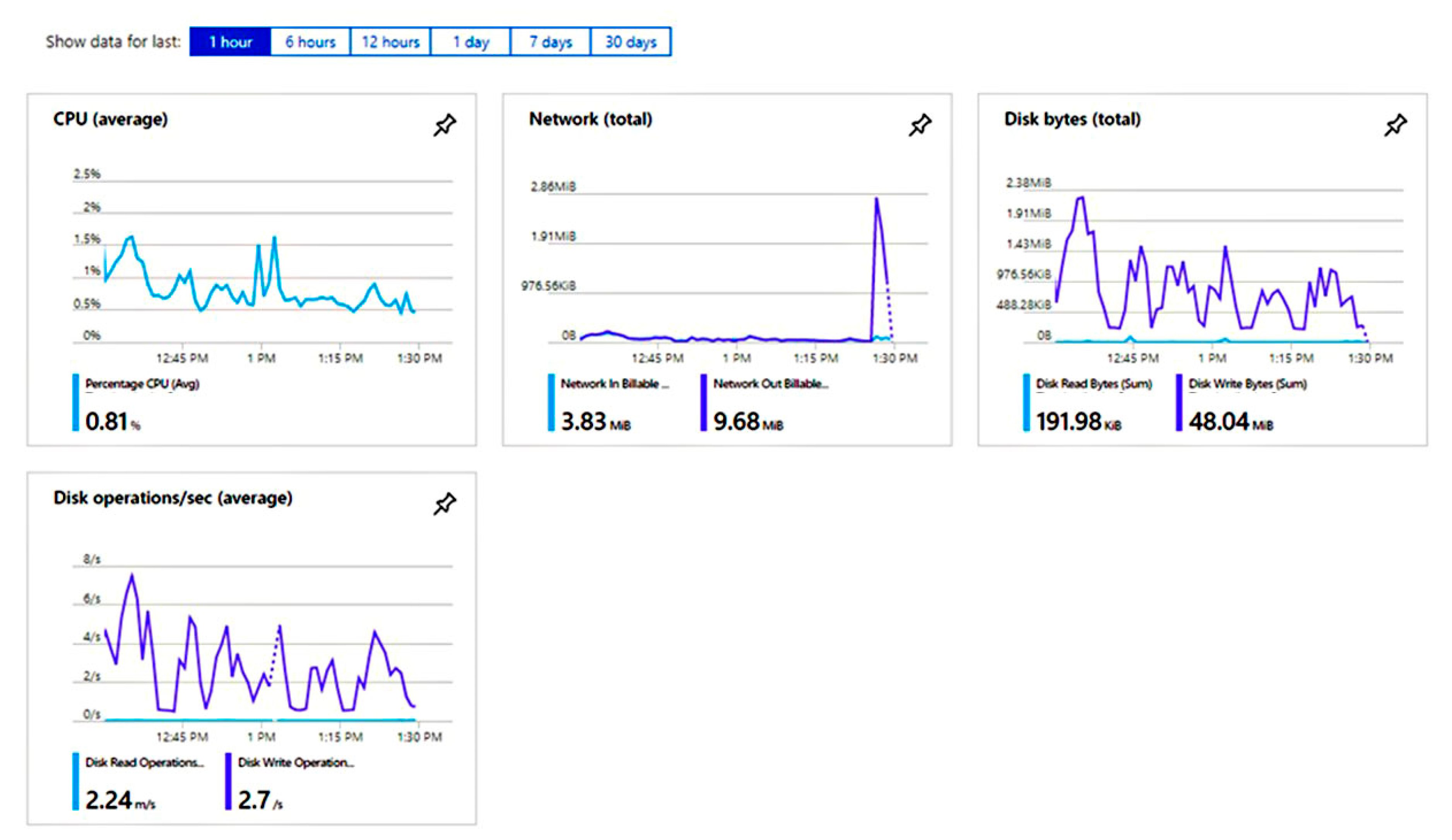Click the Network In Billable legend

(x=614, y=384)
